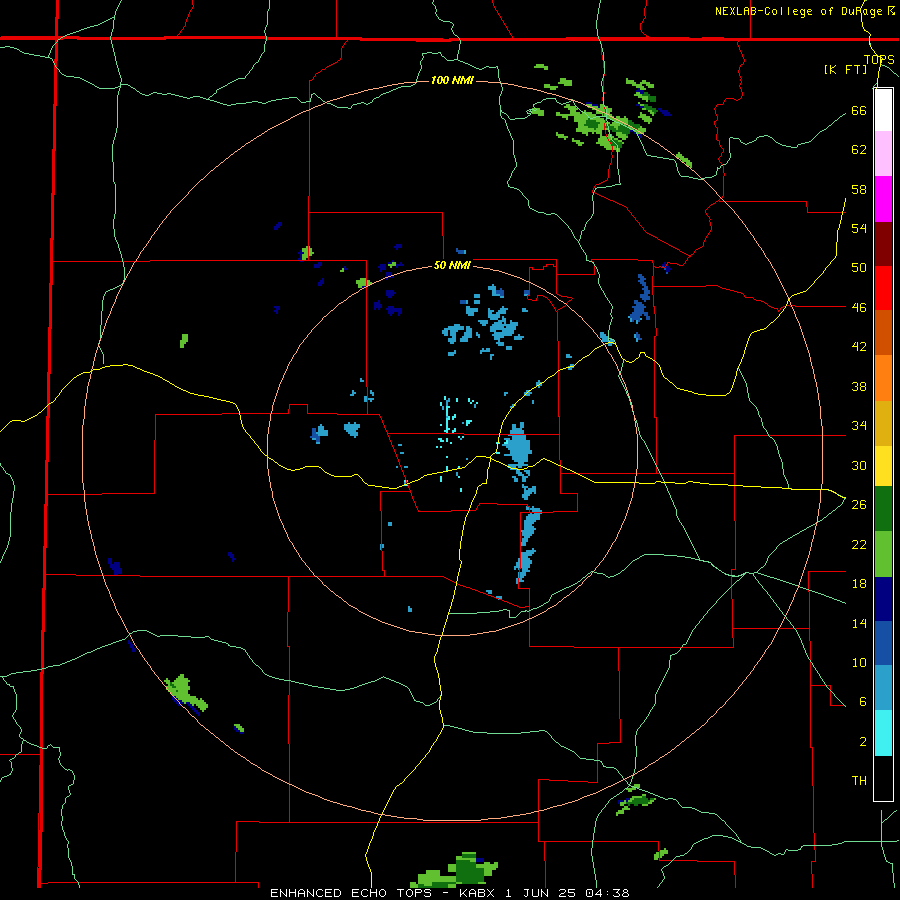Pick the dark red legend swatch
The image size is (900, 900).
pos(883,244)
